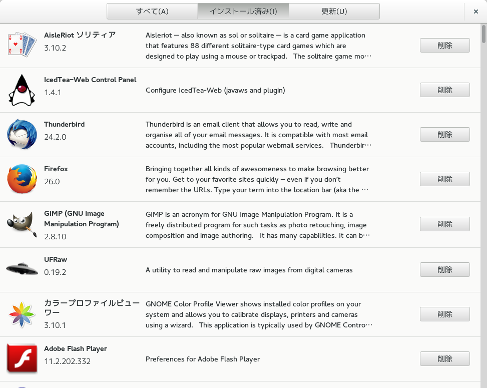This screenshot has width=487, height=388.
Task: Select the GIMP (GNU Image Manipulation Program) title
Action: pos(82,219)
